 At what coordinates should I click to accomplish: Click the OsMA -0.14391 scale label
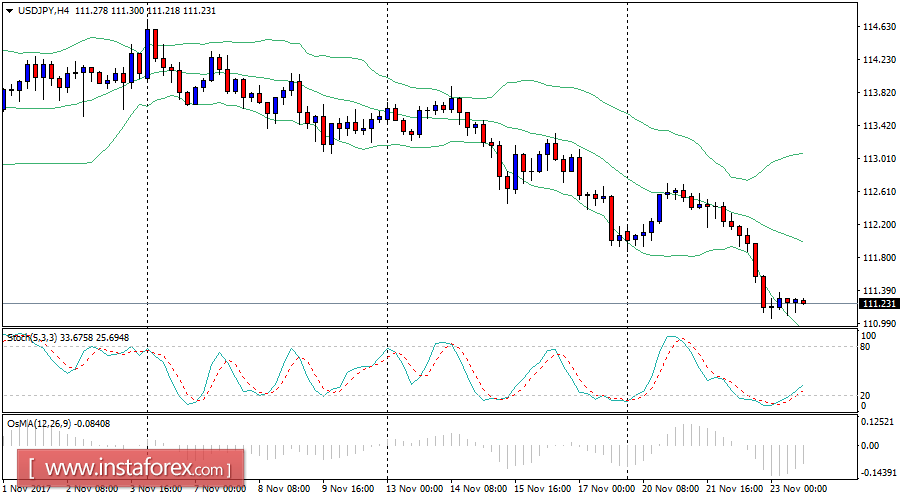click(x=878, y=472)
